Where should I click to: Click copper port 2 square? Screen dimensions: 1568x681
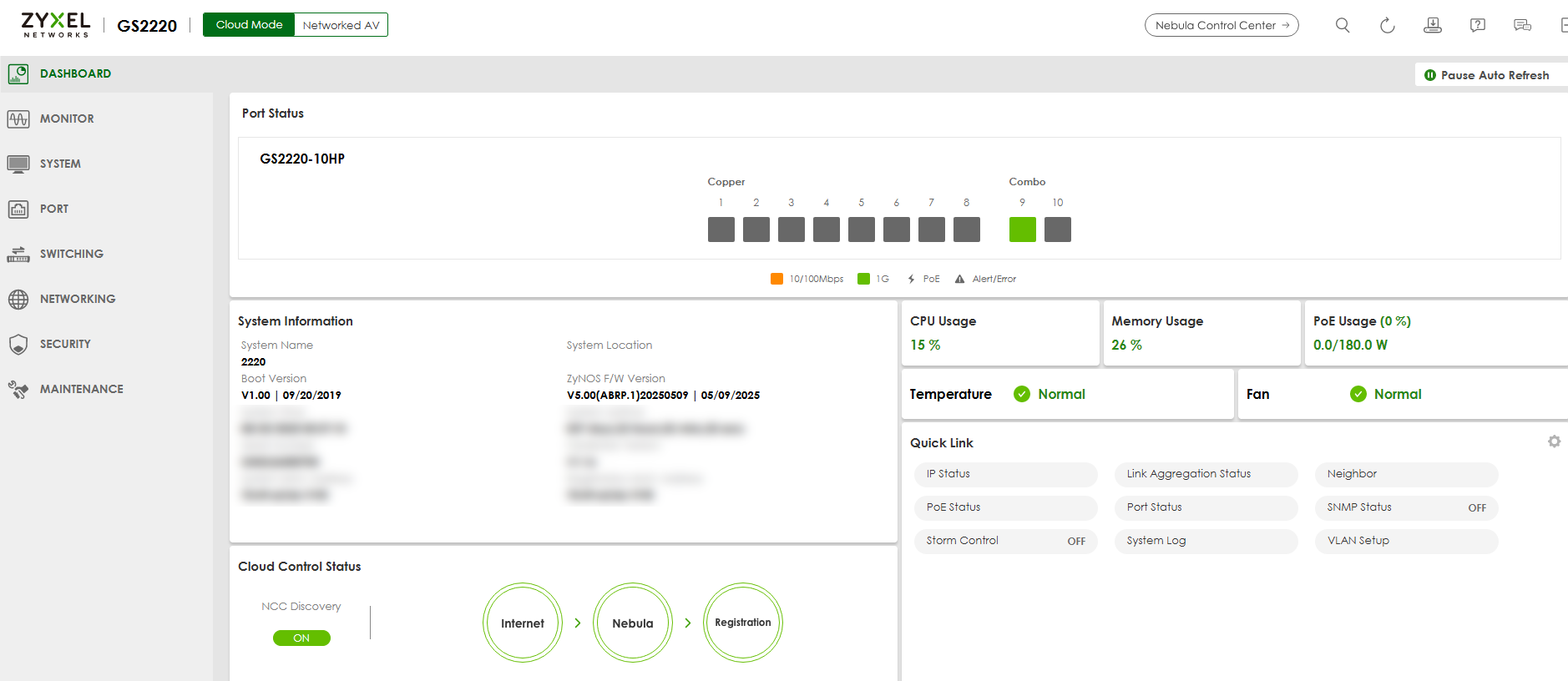click(x=756, y=230)
